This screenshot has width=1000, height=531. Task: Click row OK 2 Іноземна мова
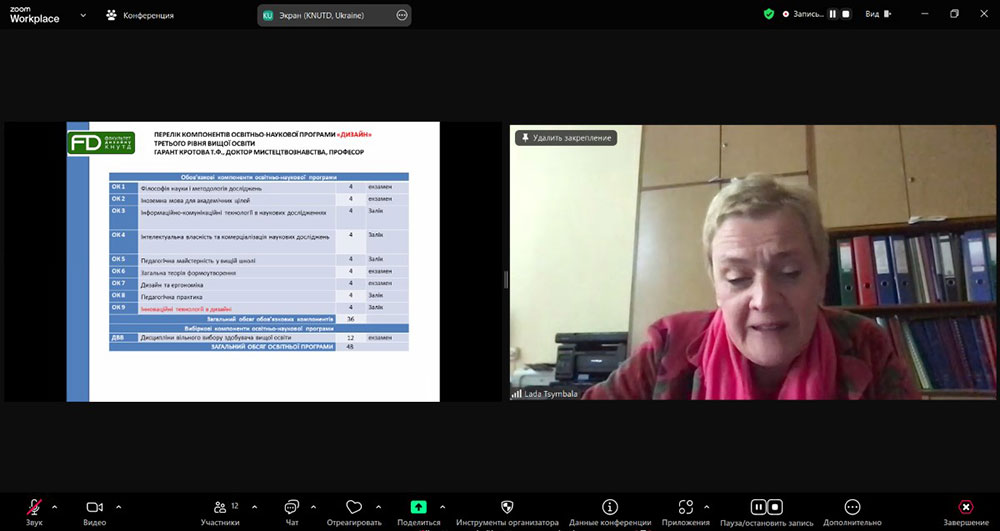tap(259, 200)
